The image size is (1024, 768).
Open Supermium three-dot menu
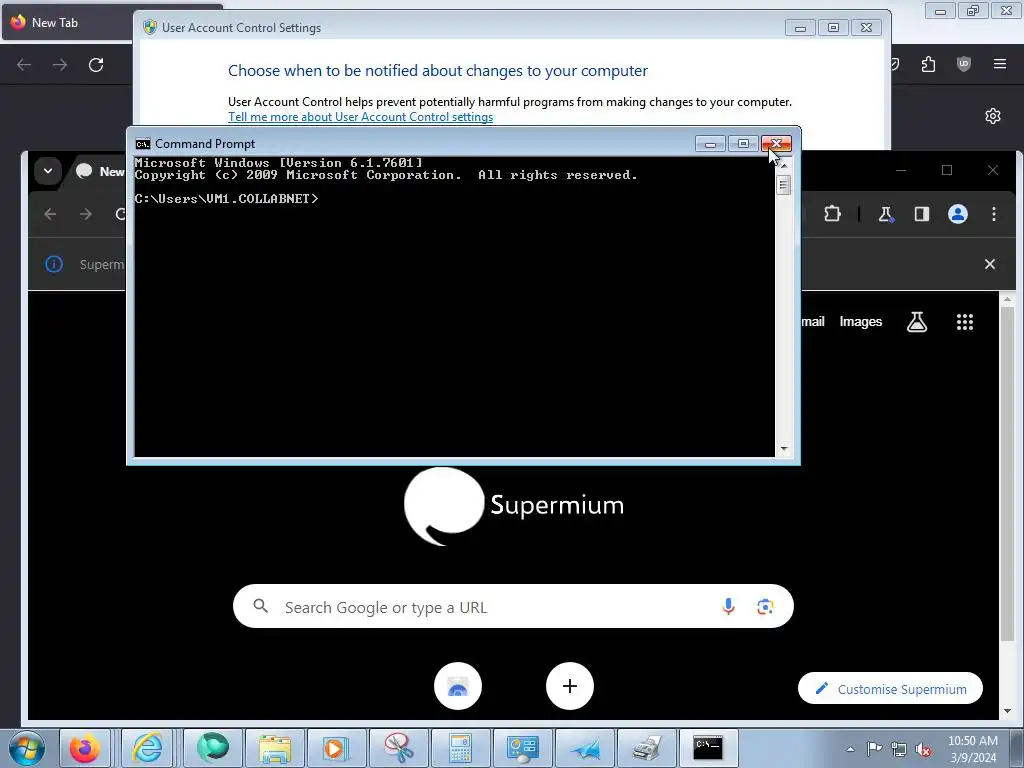point(994,214)
